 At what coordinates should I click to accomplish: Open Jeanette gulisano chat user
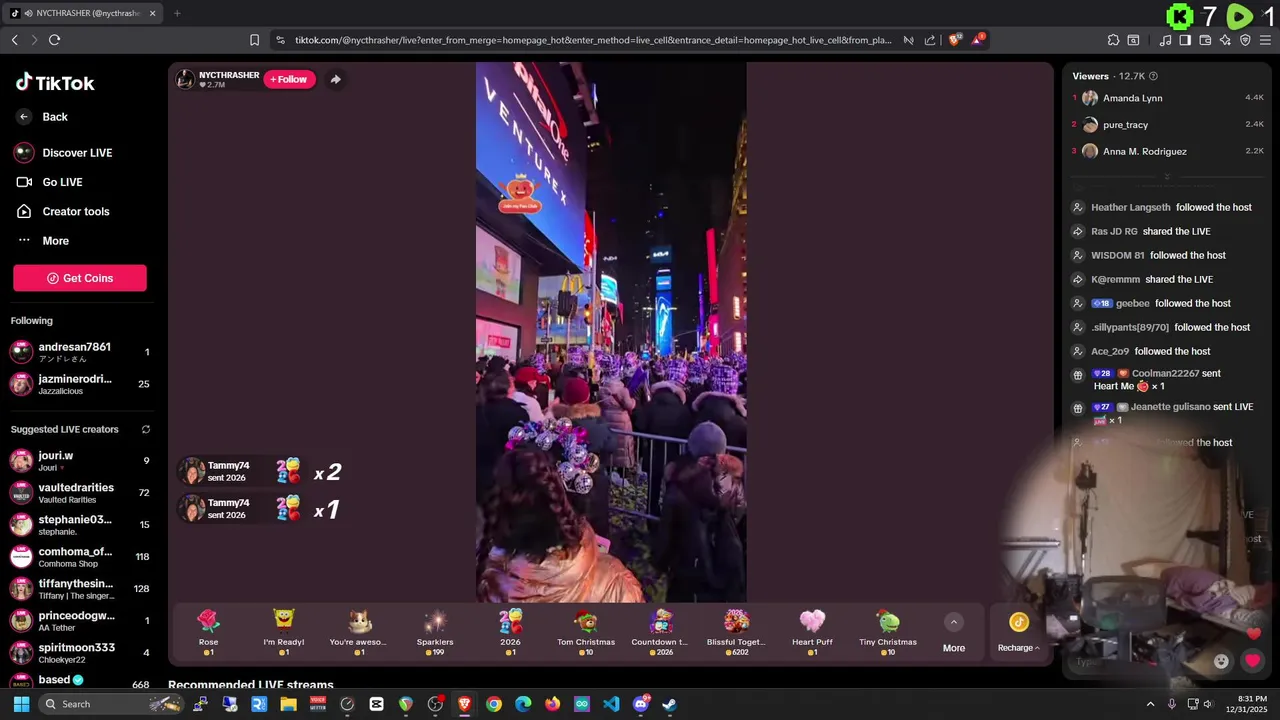click(x=1170, y=407)
